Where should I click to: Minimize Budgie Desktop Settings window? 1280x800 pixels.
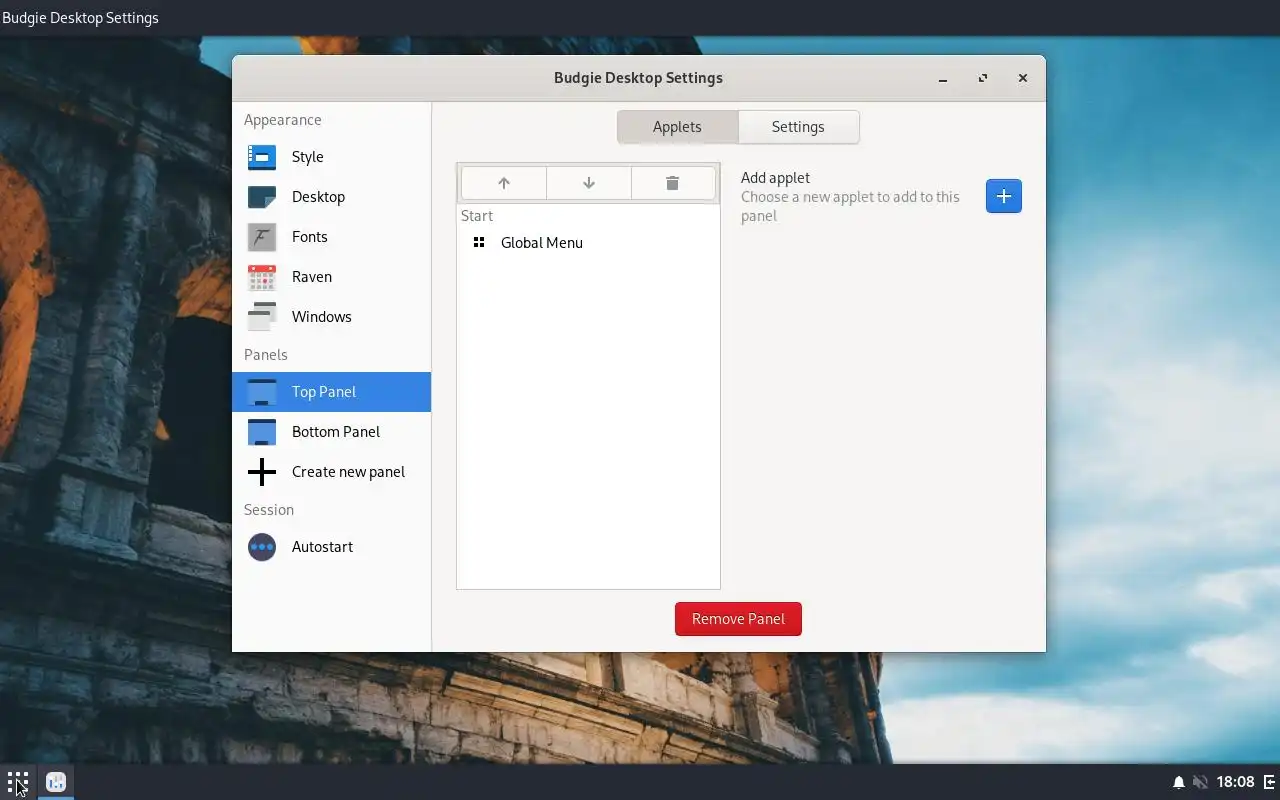click(943, 78)
